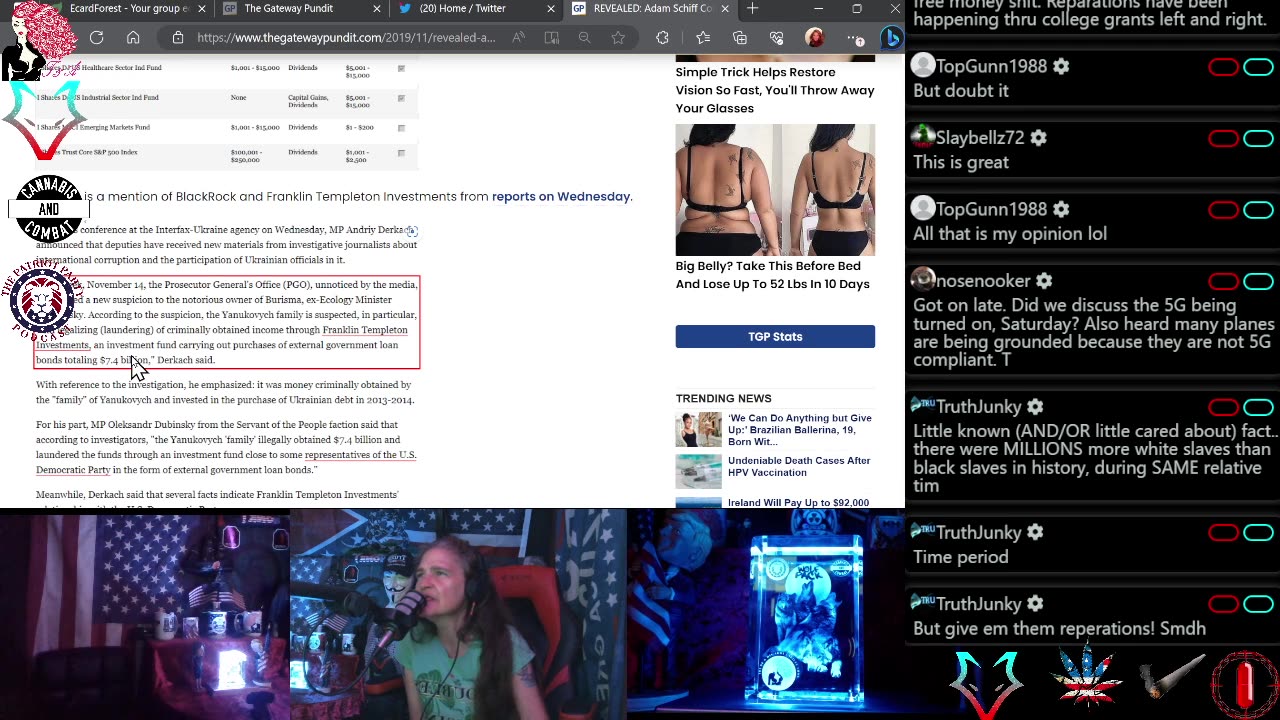Open gear beside TopGunn1988 'All that is my opinion'

[1061, 210]
